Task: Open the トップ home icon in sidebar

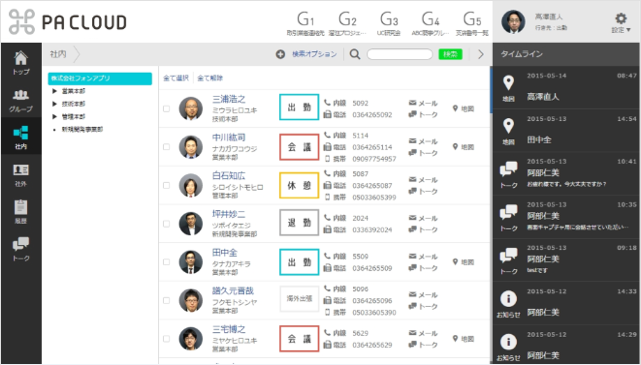Action: [21, 63]
